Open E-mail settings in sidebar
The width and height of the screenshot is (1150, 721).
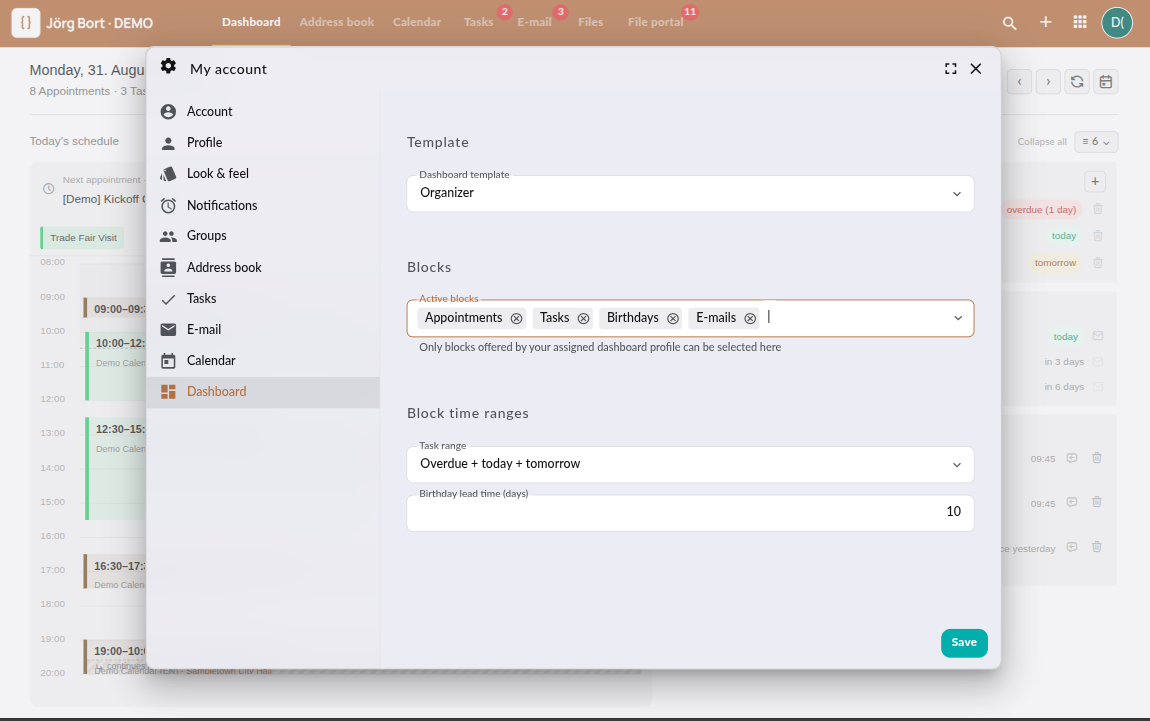pos(263,329)
